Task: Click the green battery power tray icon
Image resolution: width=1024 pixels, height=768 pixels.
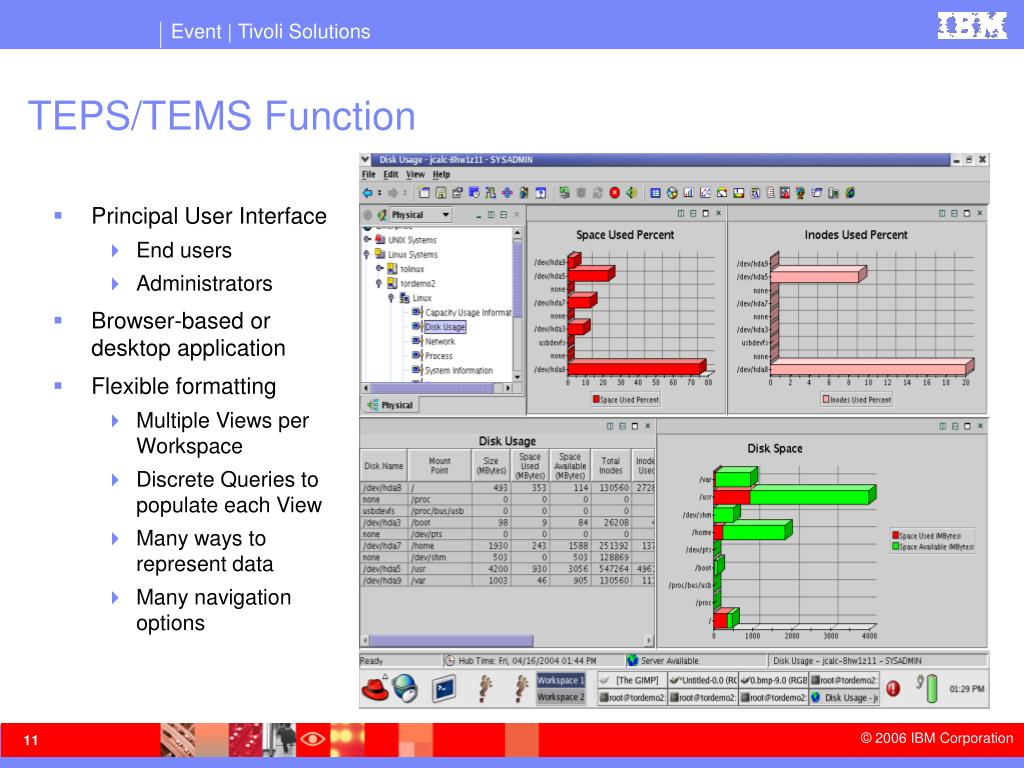Action: pyautogui.click(x=932, y=688)
